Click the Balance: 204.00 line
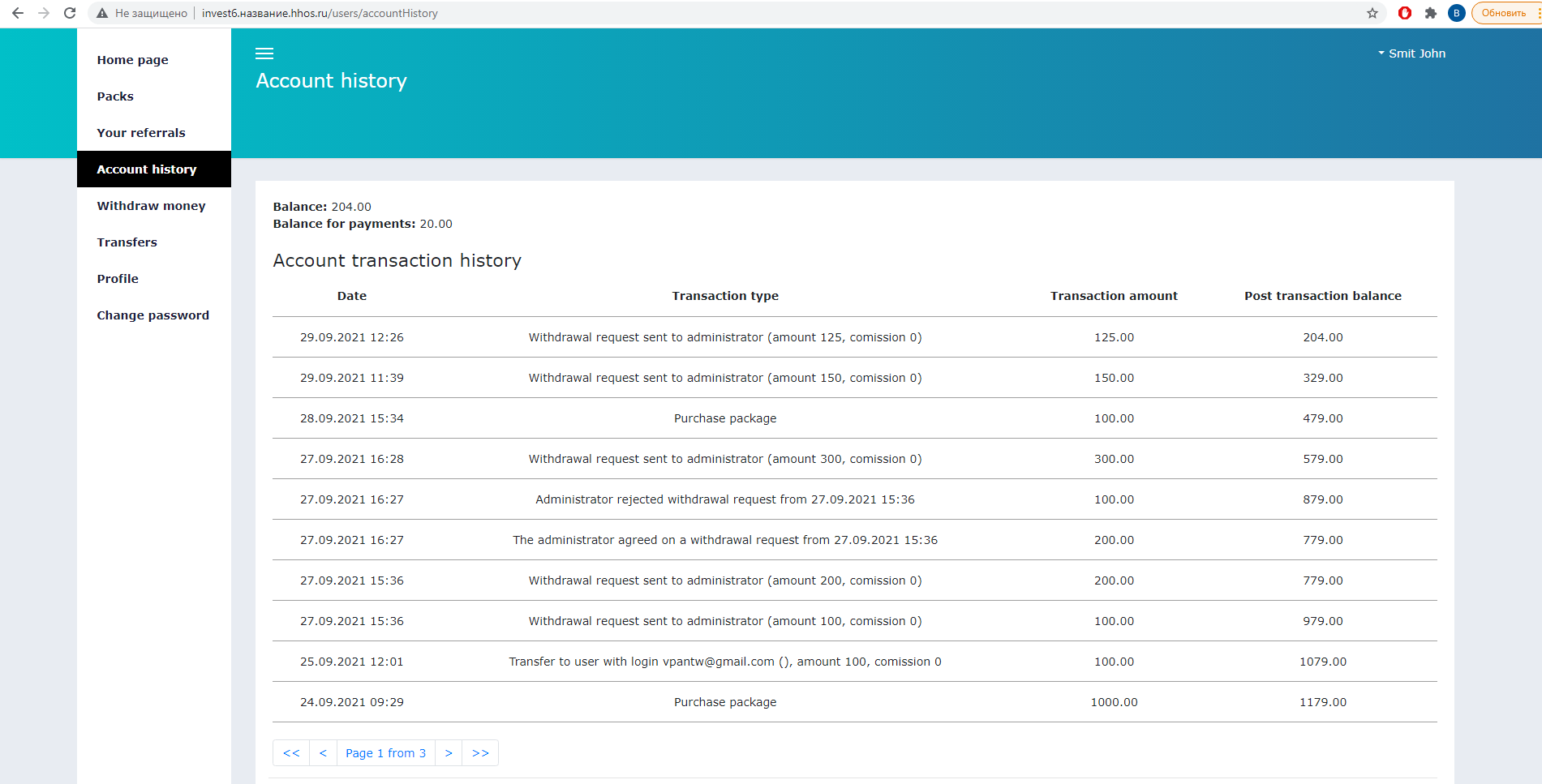Viewport: 1542px width, 784px height. pyautogui.click(x=322, y=207)
